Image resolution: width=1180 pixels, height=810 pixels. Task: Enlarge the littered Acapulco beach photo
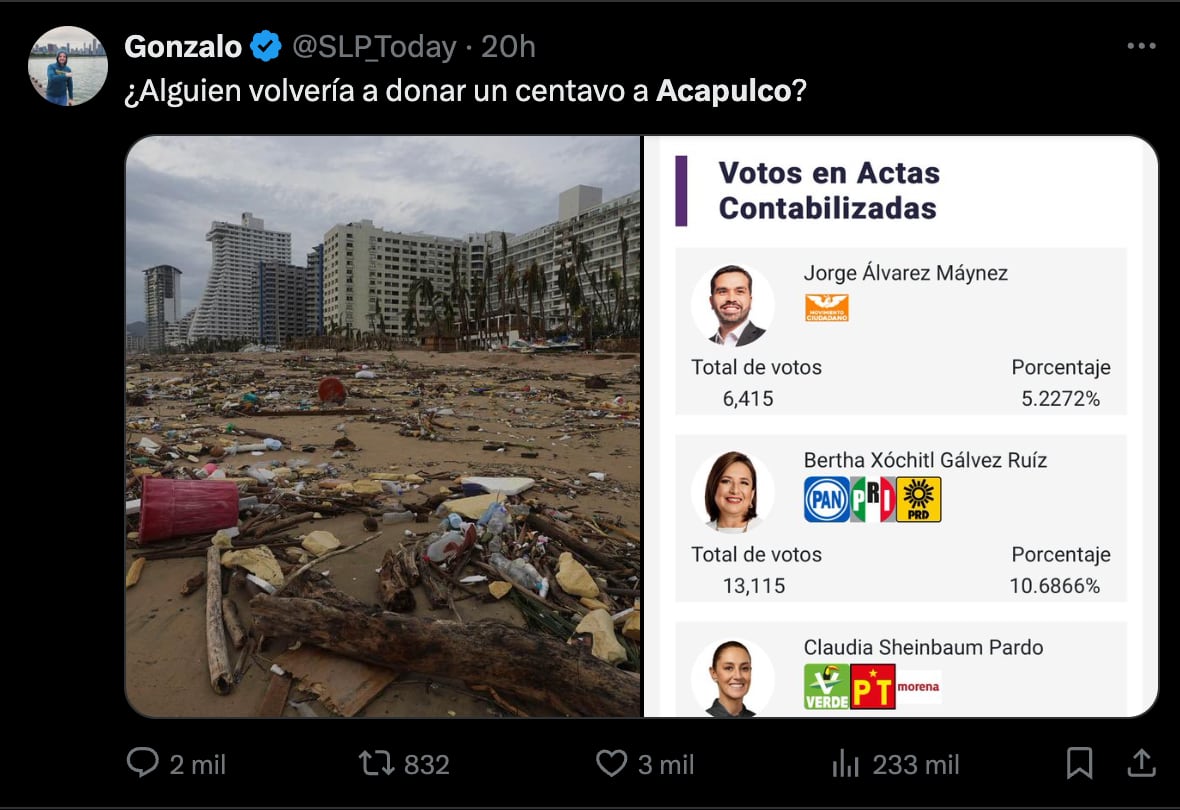pyautogui.click(x=383, y=426)
